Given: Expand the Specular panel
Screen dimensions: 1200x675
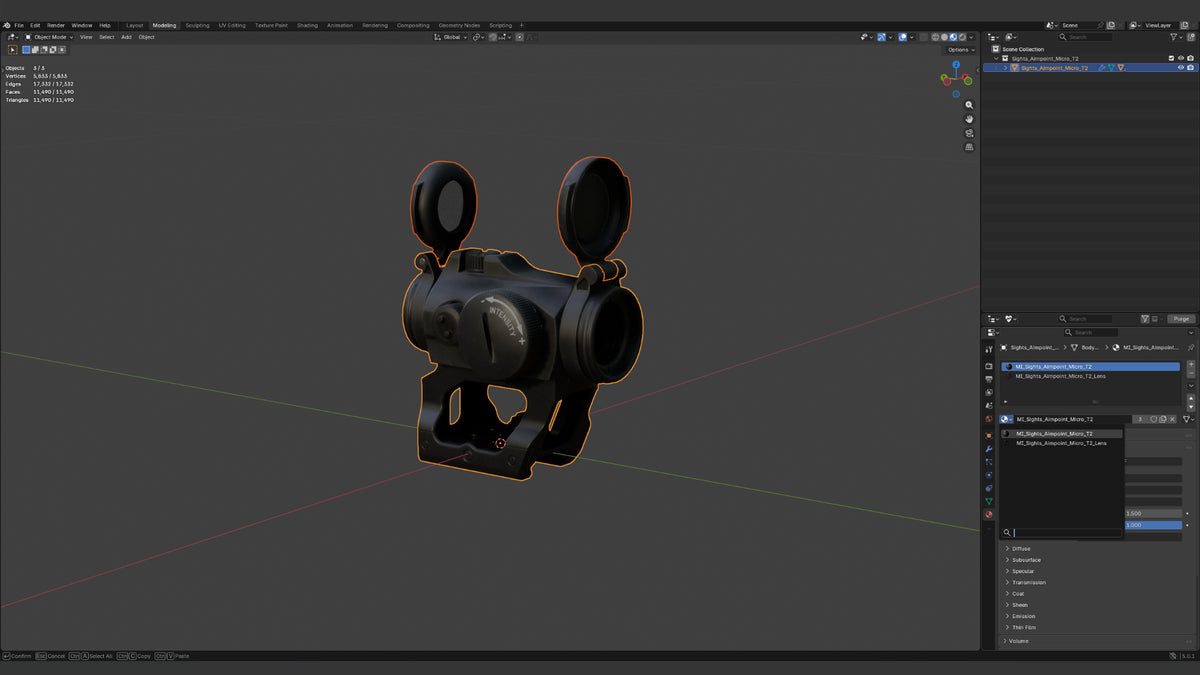Looking at the screenshot, I should pyautogui.click(x=1022, y=571).
